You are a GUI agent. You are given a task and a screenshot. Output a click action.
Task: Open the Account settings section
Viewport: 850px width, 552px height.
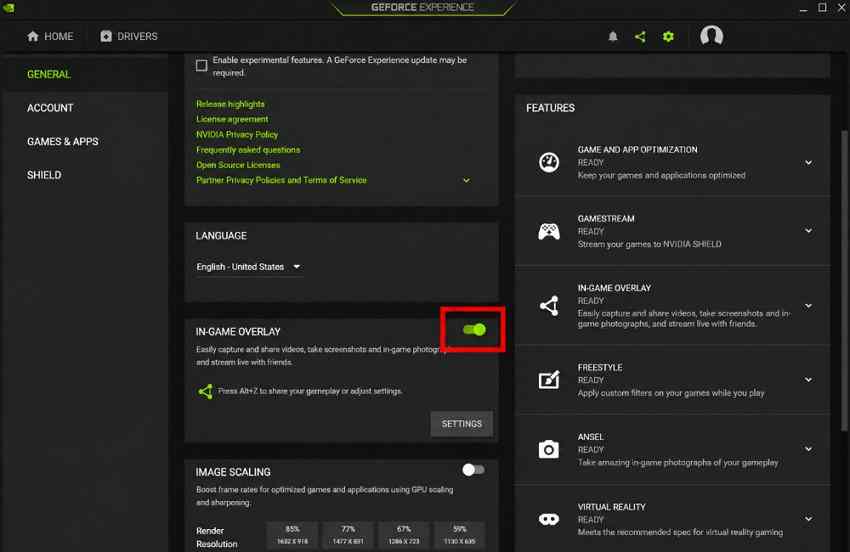50,108
